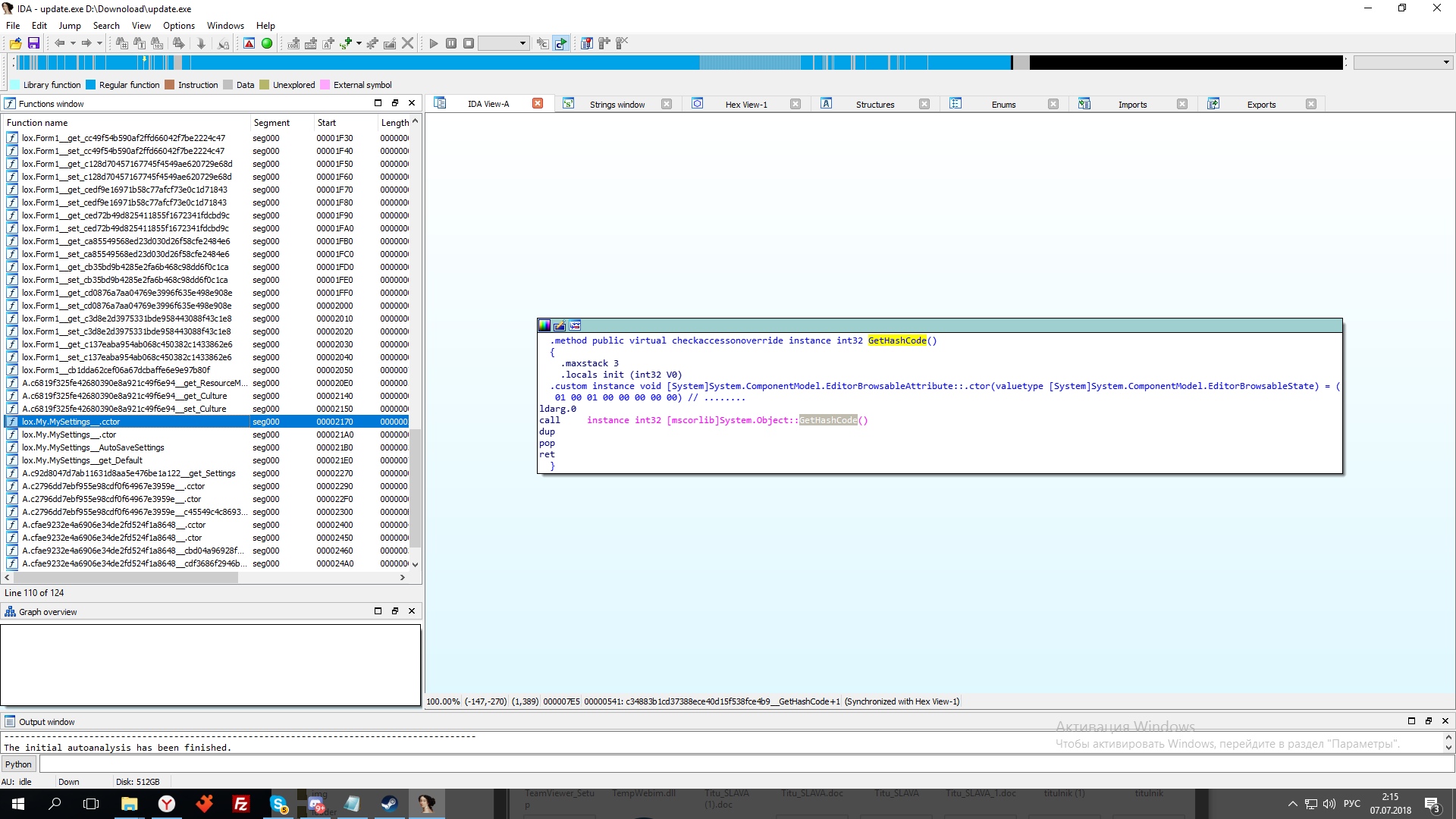Image resolution: width=1456 pixels, height=819 pixels.
Task: Click the graph node color palette icon
Action: tap(544, 326)
